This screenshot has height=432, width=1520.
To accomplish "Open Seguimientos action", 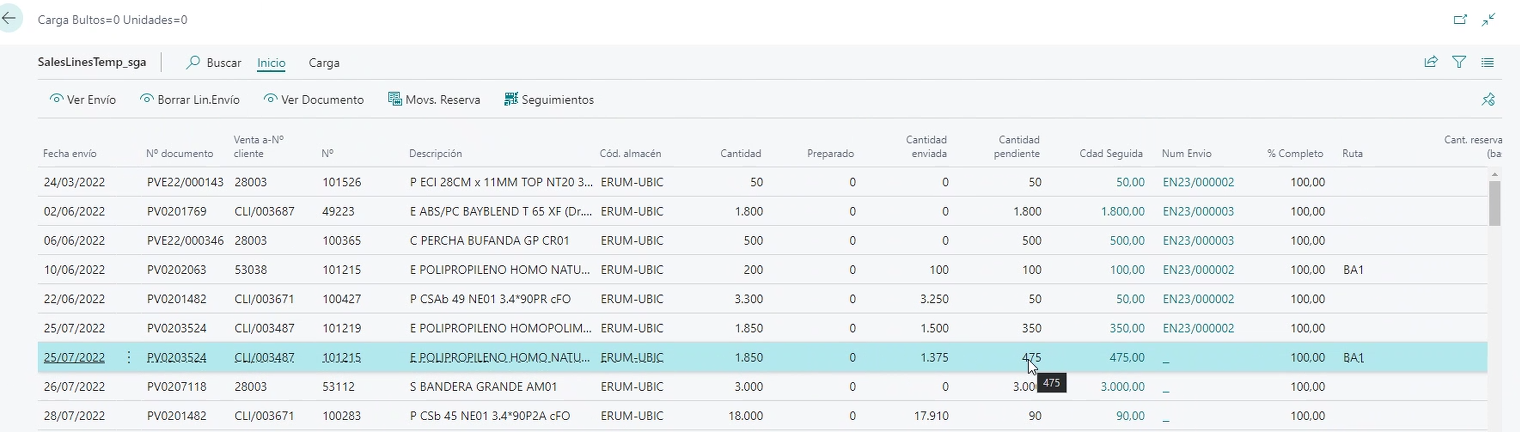I will pos(549,100).
